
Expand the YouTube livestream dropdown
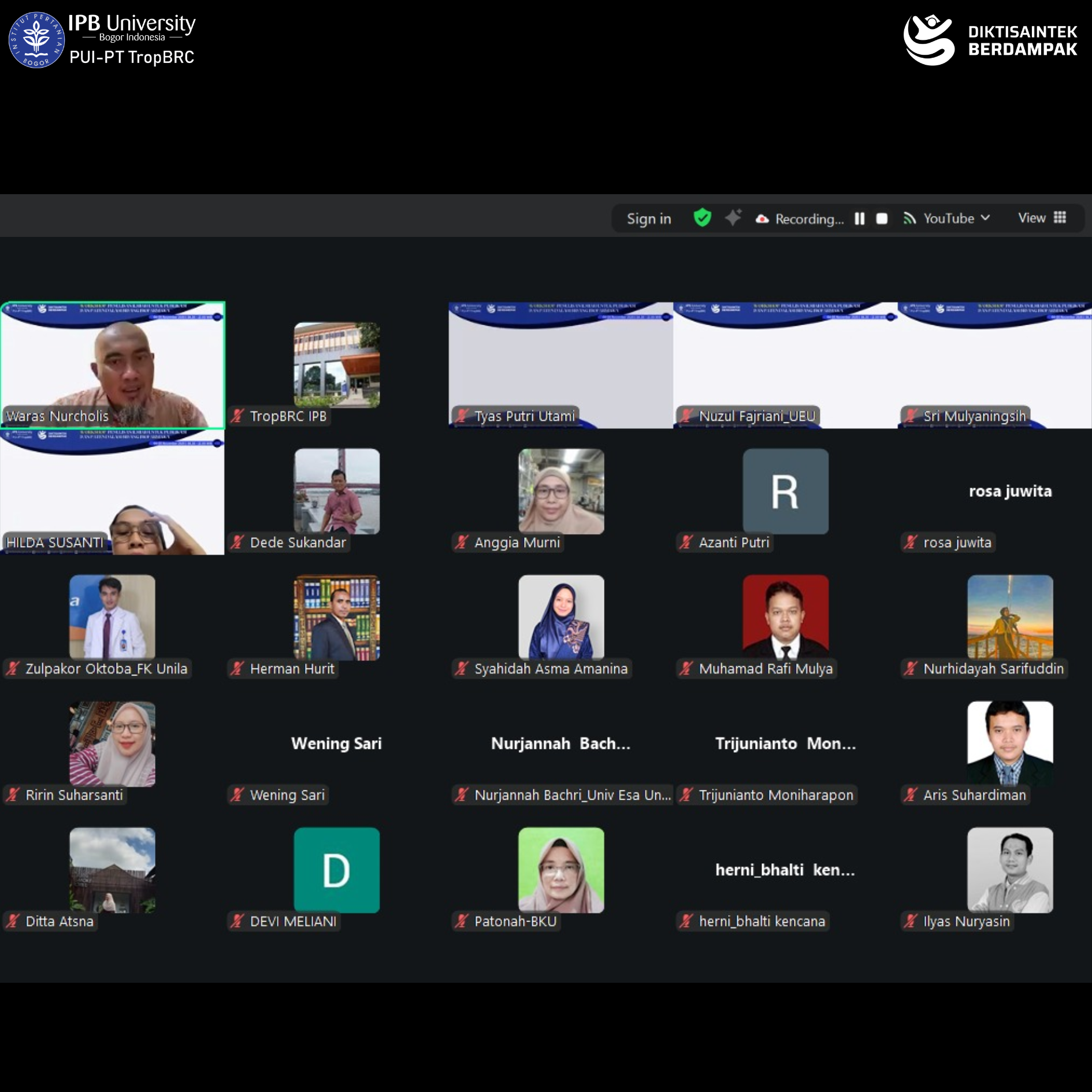pos(986,218)
